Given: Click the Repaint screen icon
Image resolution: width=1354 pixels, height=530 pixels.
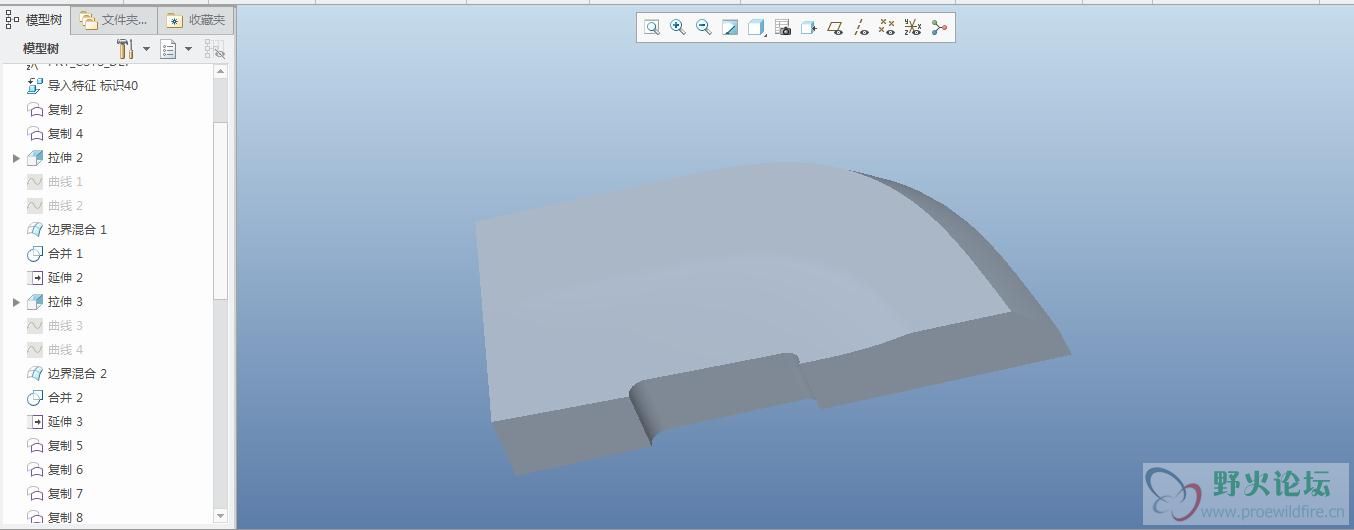Looking at the screenshot, I should point(730,28).
